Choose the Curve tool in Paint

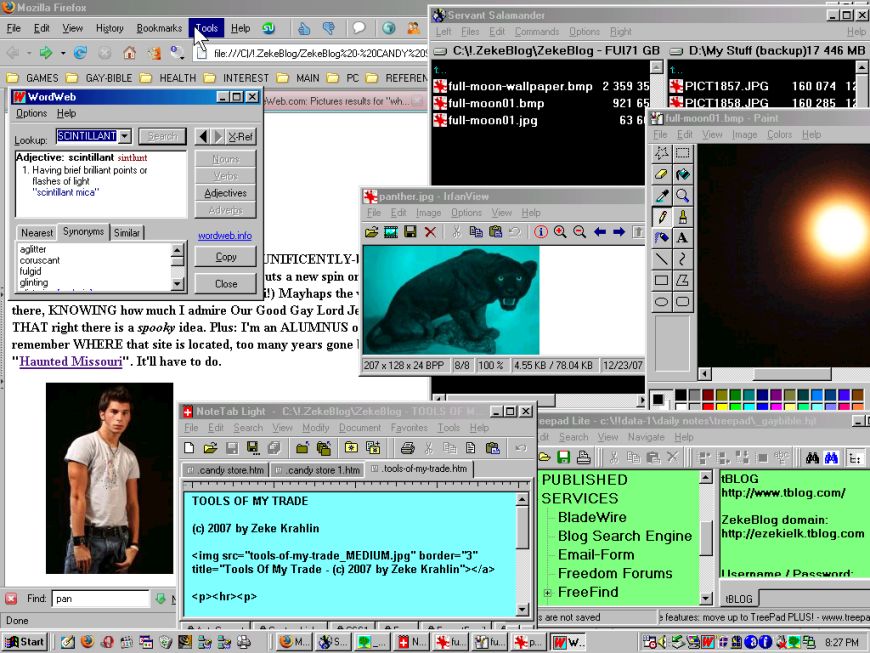pyautogui.click(x=682, y=259)
